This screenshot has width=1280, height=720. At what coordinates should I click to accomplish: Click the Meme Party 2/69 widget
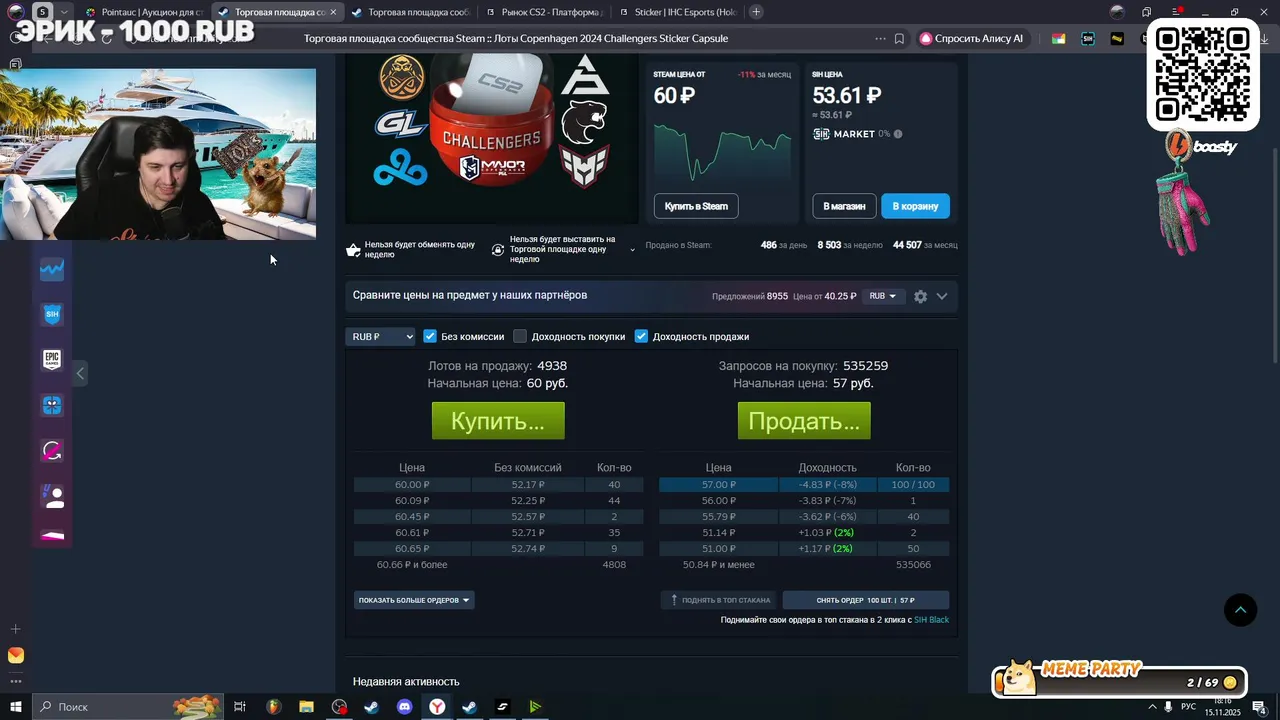tap(1120, 681)
